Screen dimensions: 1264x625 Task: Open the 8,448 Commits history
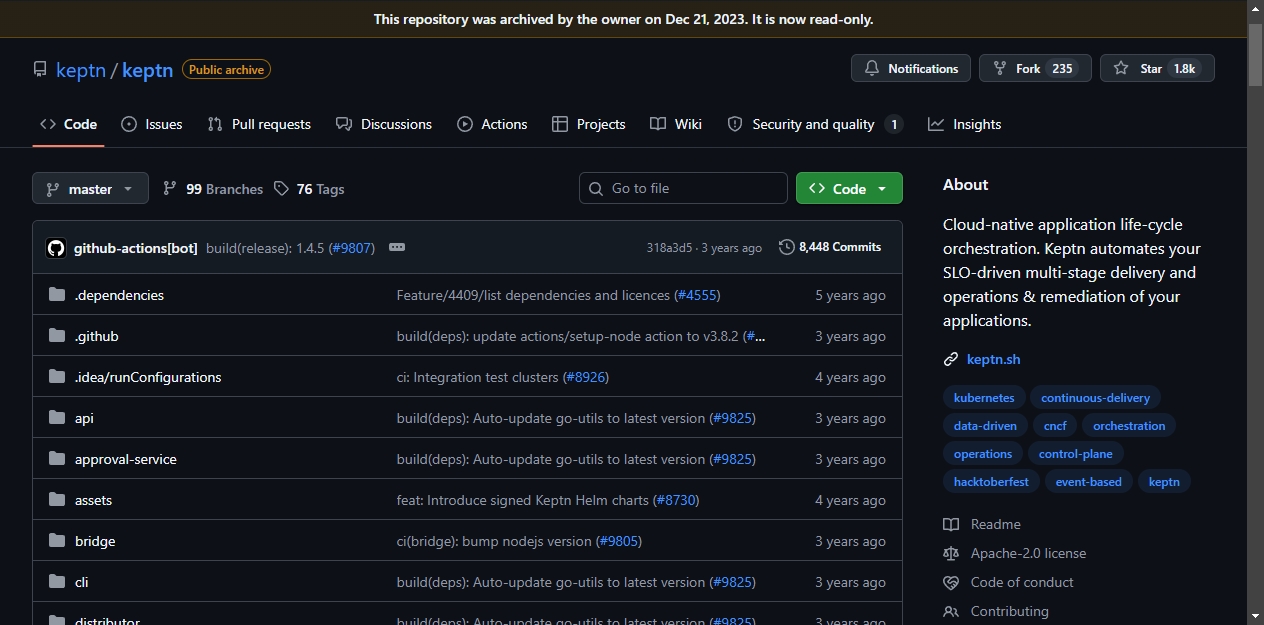(830, 247)
